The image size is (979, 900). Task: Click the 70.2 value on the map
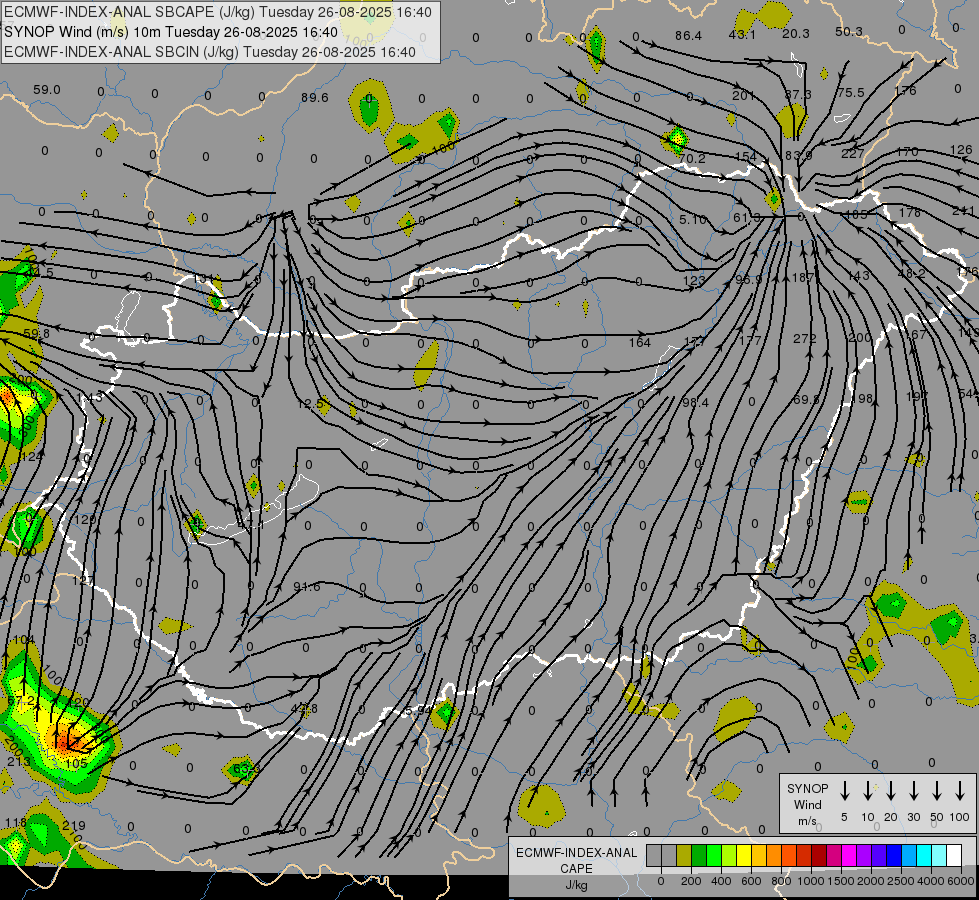[x=692, y=159]
